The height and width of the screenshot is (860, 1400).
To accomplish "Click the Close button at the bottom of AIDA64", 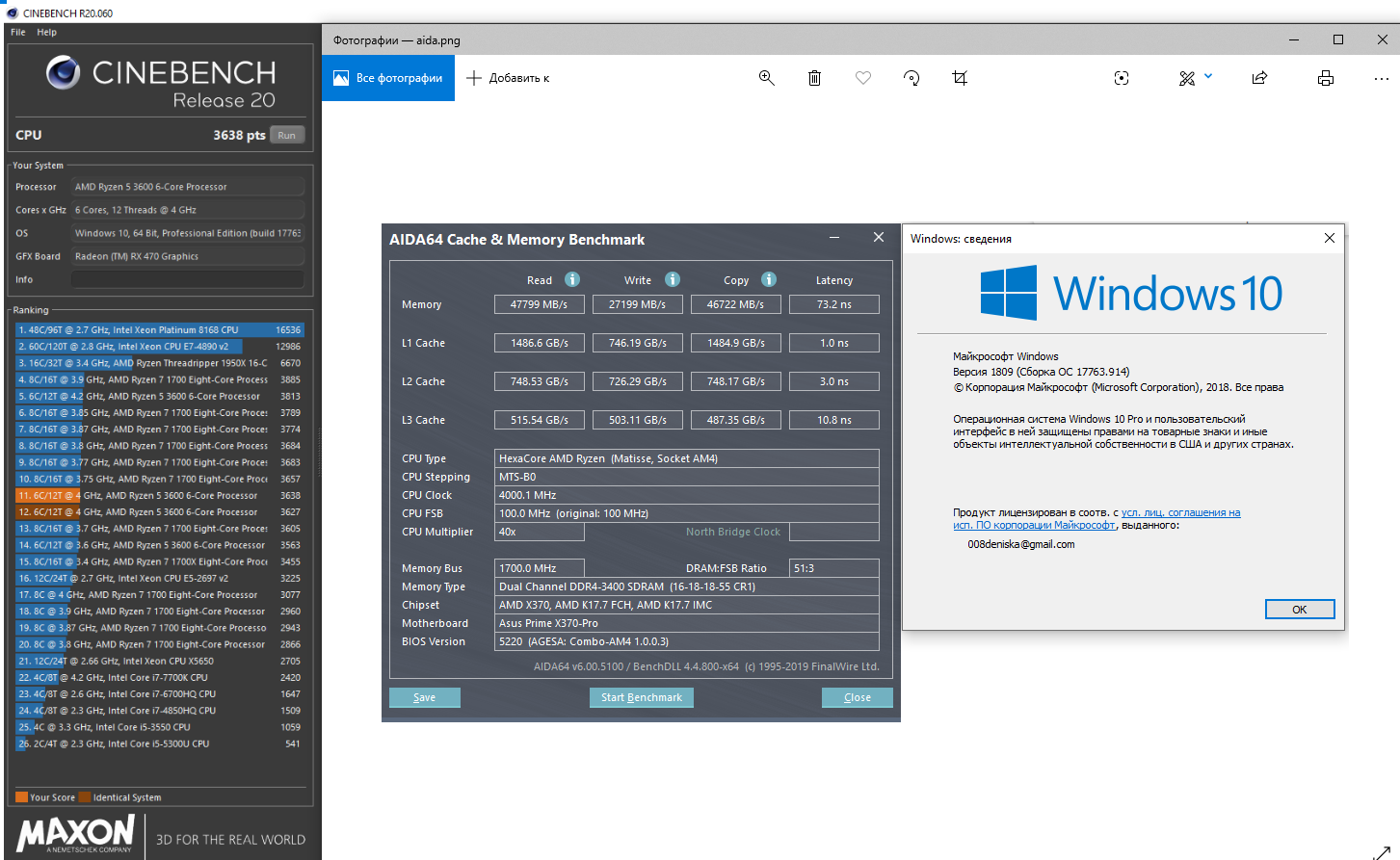I will (858, 697).
